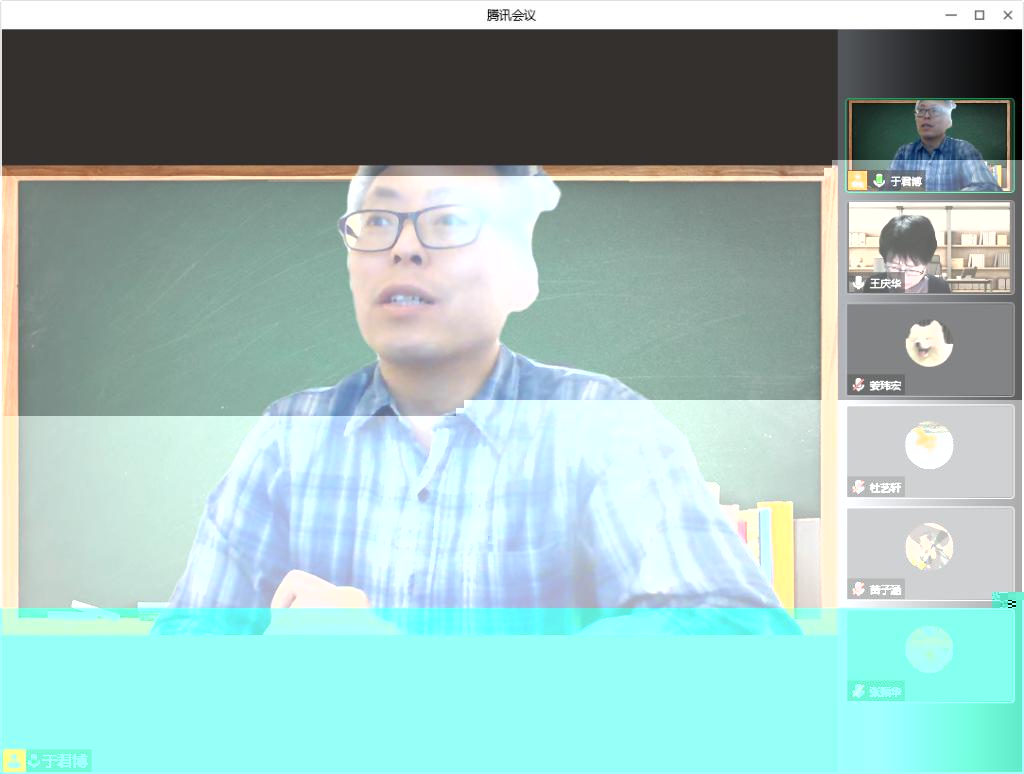Click the microphone icon beside 王庆华
Image resolution: width=1024 pixels, height=774 pixels.
click(858, 283)
